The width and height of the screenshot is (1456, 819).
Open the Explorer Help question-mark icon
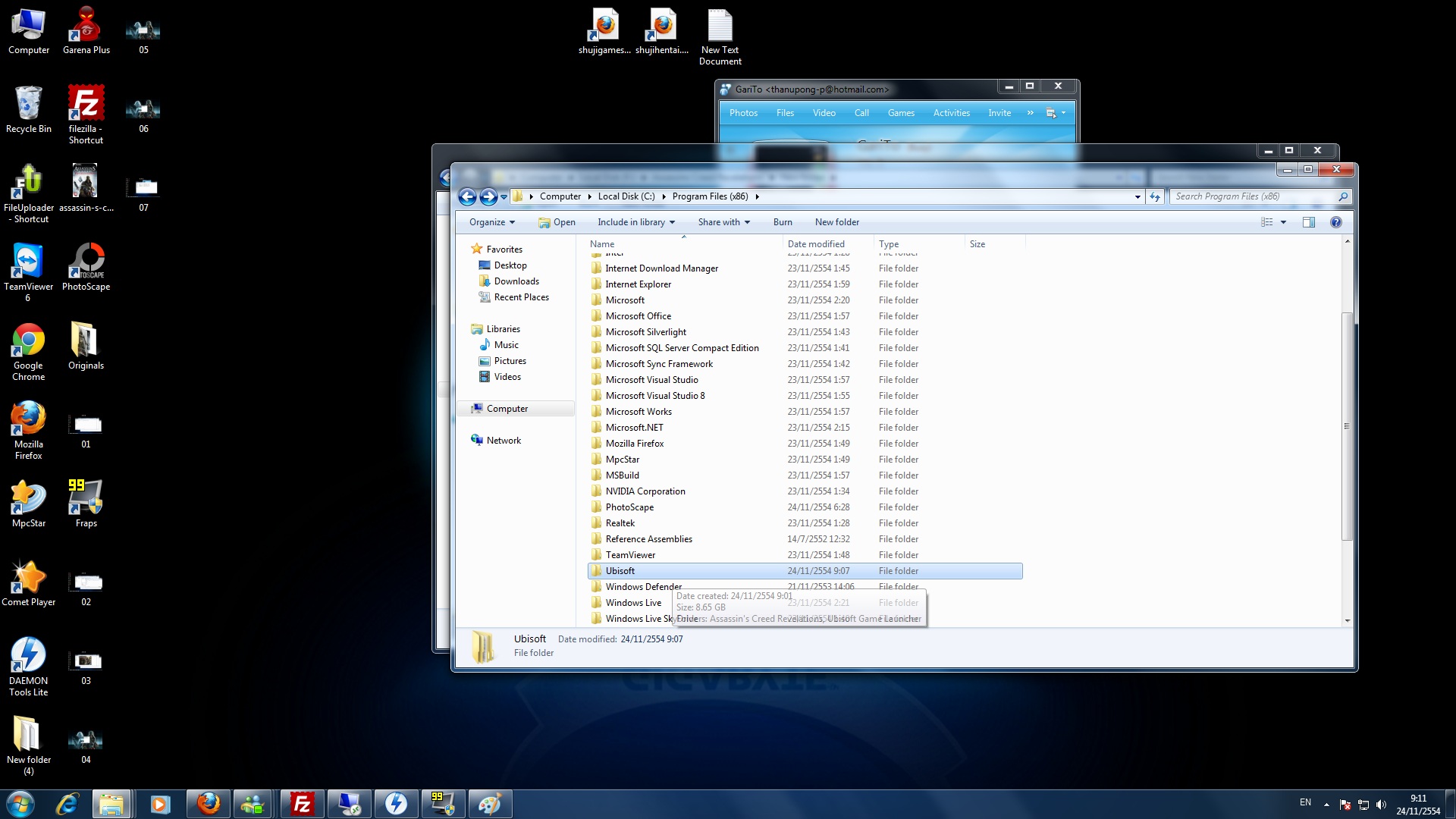point(1336,222)
